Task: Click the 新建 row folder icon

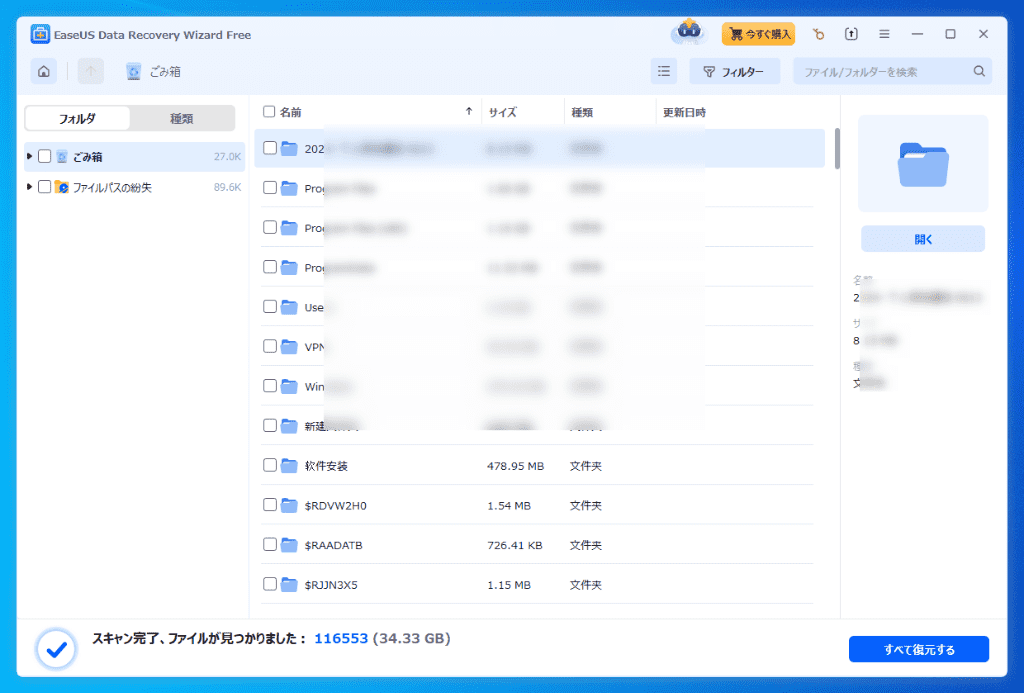Action: pyautogui.click(x=289, y=426)
